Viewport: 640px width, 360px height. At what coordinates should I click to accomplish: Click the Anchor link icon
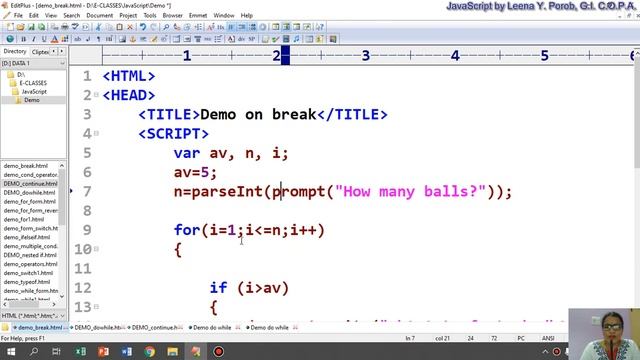click(x=133, y=39)
